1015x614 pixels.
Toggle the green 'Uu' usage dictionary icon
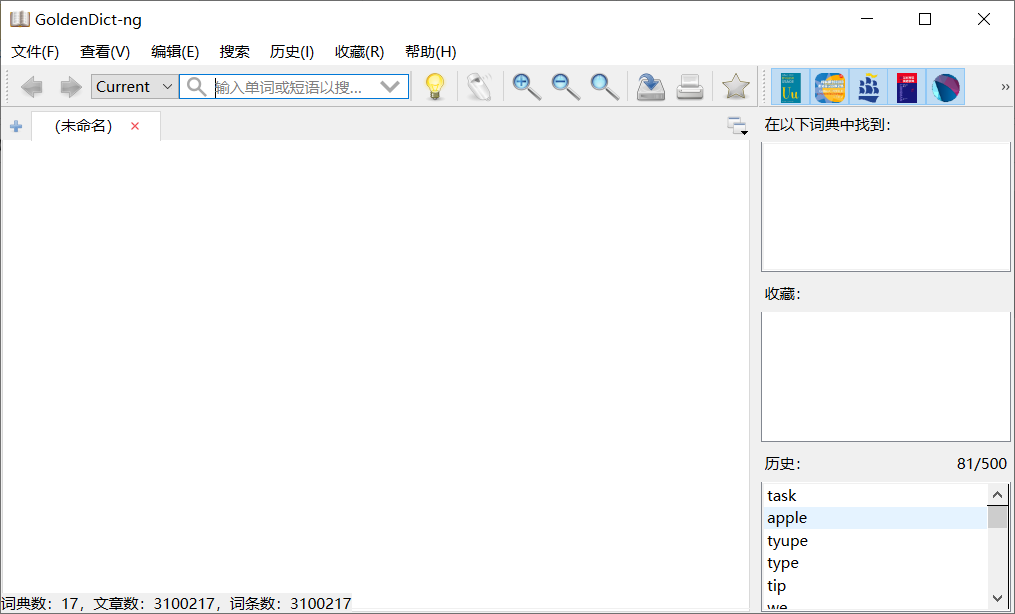pos(790,87)
